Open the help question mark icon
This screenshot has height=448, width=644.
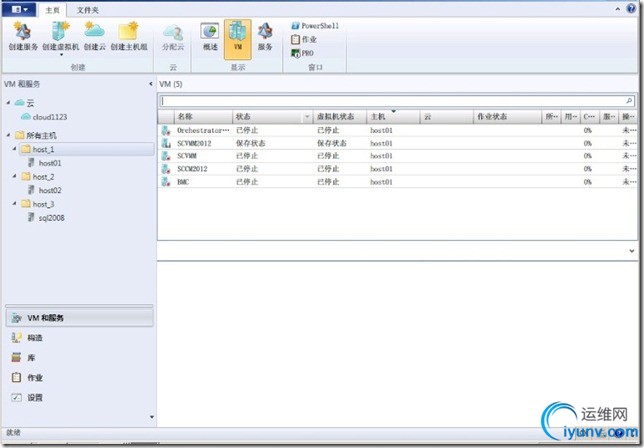pos(631,9)
